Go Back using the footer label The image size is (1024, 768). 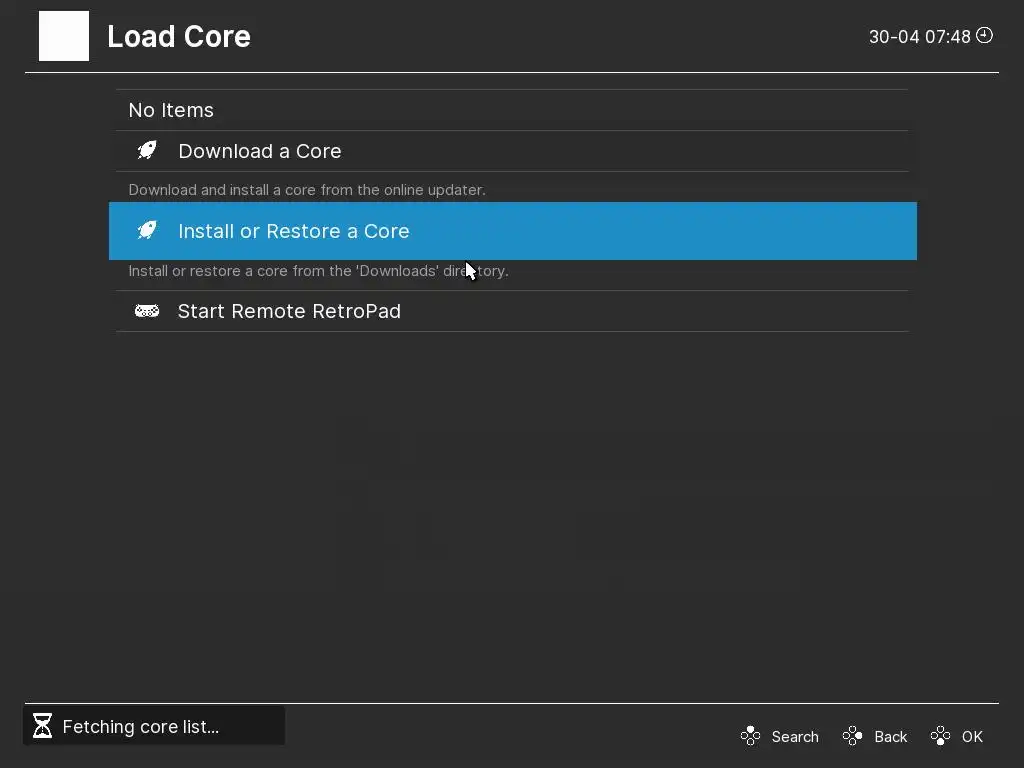point(890,737)
